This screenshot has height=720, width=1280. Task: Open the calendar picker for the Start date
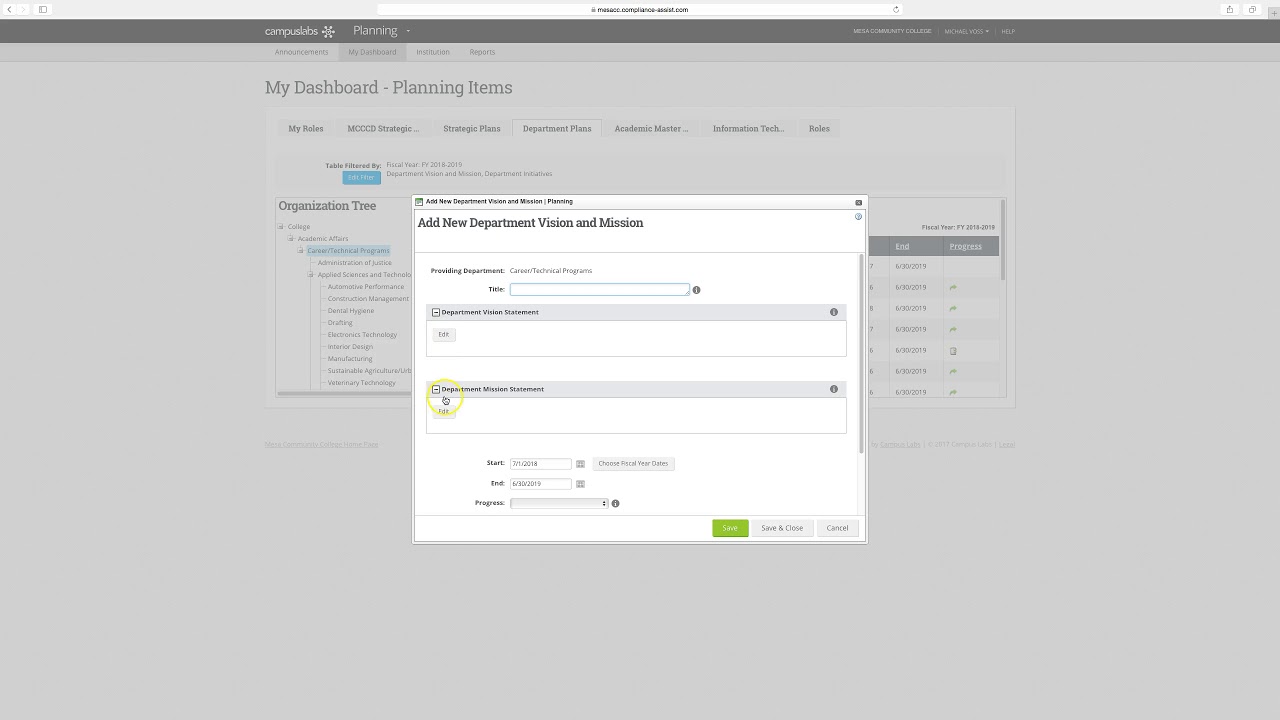tap(580, 464)
